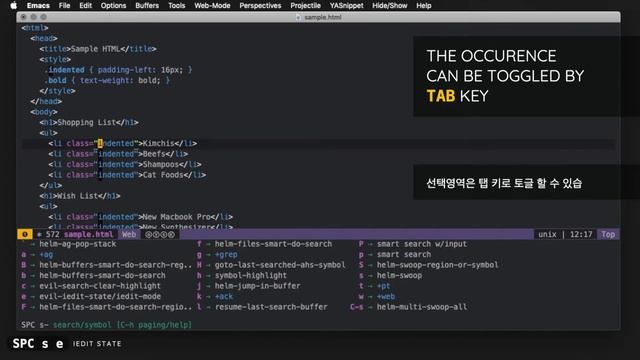Open the Help menu

click(424, 6)
